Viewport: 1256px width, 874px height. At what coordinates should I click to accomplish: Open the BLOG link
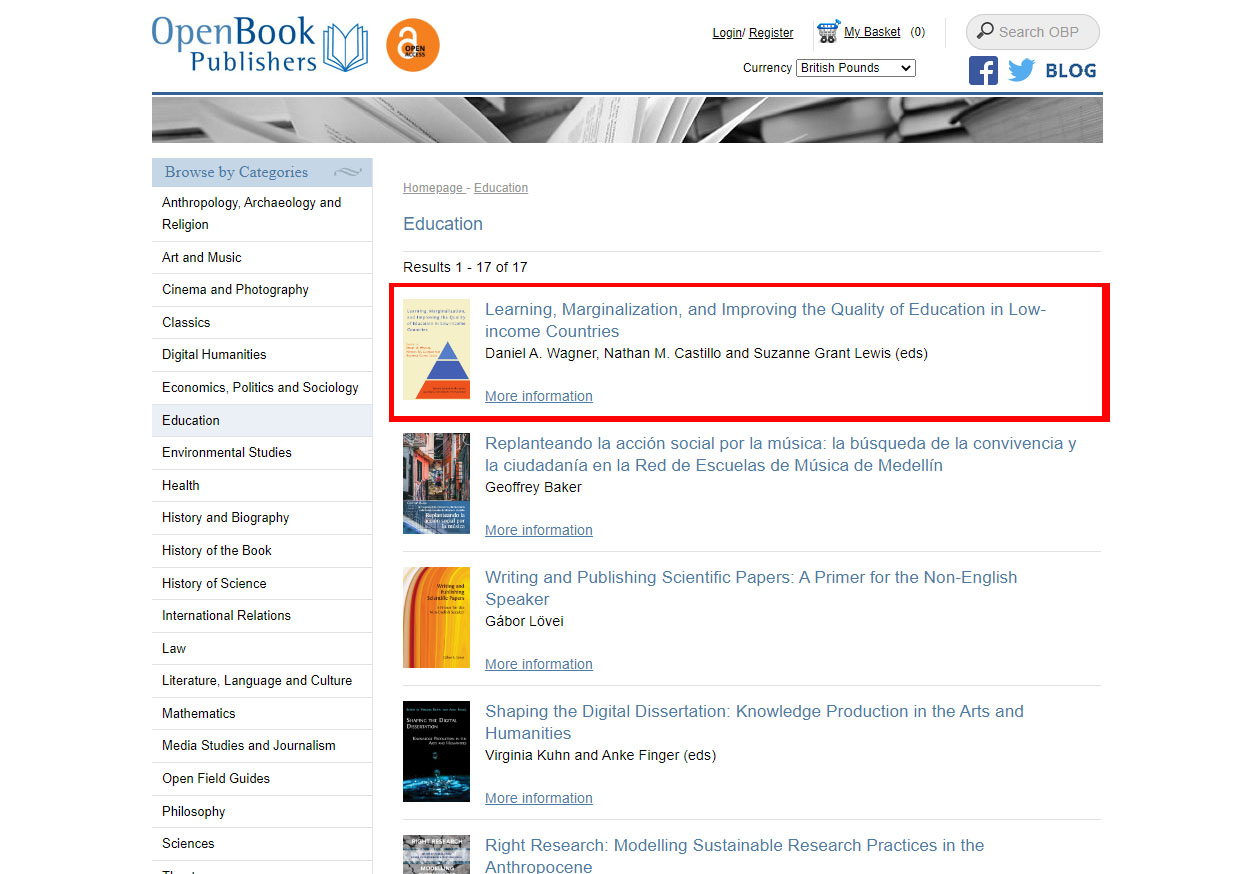pos(1071,70)
